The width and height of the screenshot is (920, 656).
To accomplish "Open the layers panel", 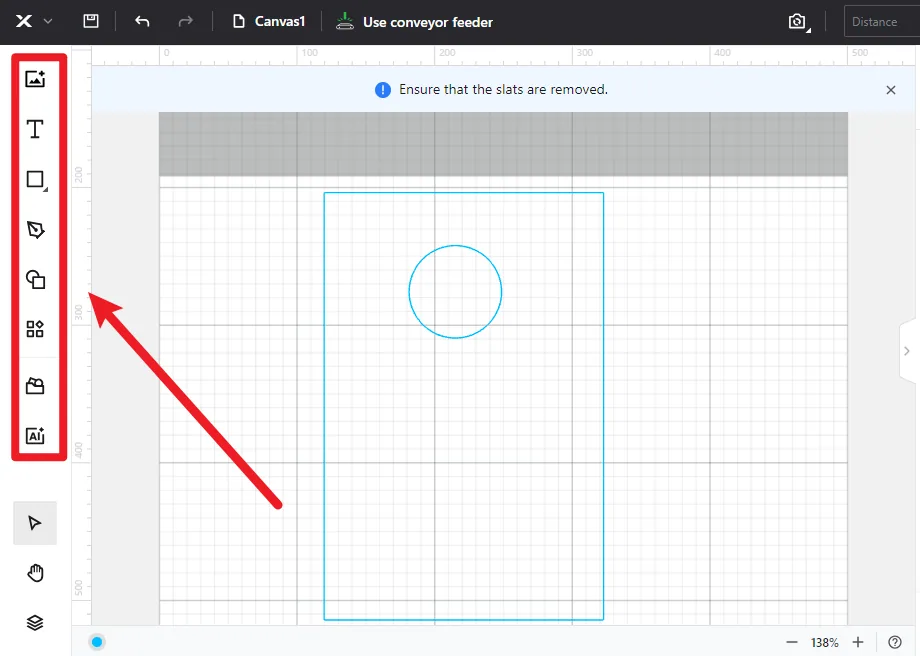I will (x=35, y=623).
